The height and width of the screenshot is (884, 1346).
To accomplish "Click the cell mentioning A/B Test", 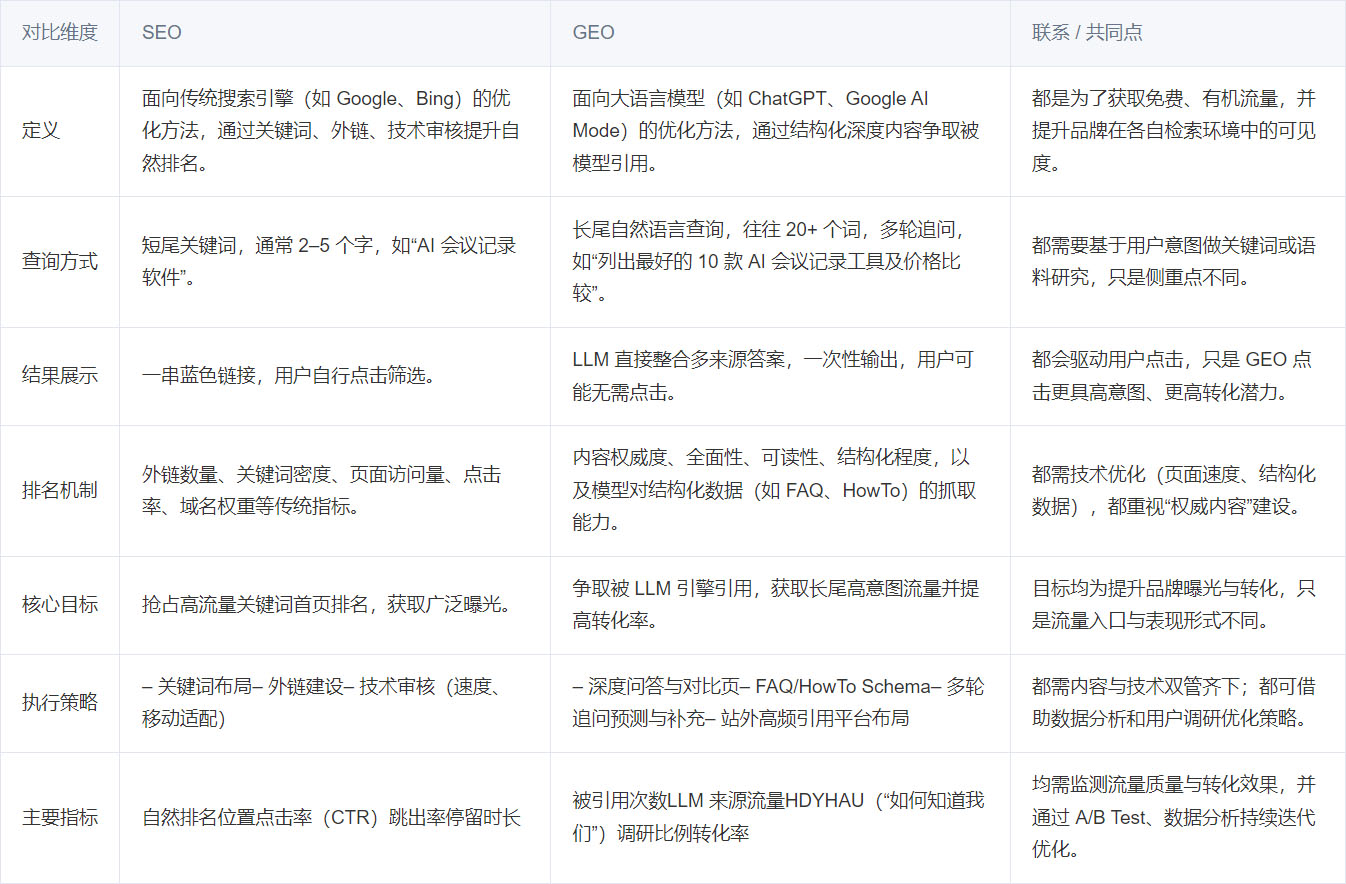I will [1173, 817].
